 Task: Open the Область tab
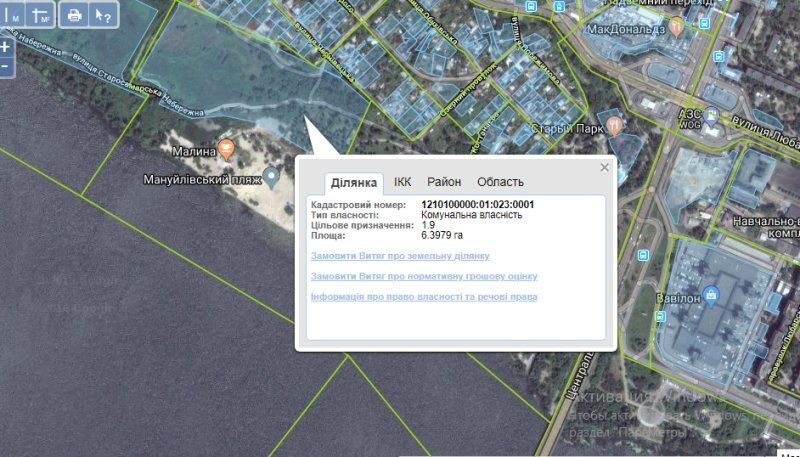click(500, 182)
